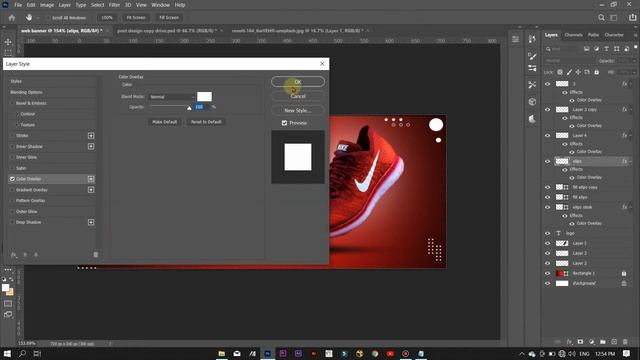Viewport: 640px width, 360px height.
Task: Open the Window menu
Action: [x=160, y=5]
